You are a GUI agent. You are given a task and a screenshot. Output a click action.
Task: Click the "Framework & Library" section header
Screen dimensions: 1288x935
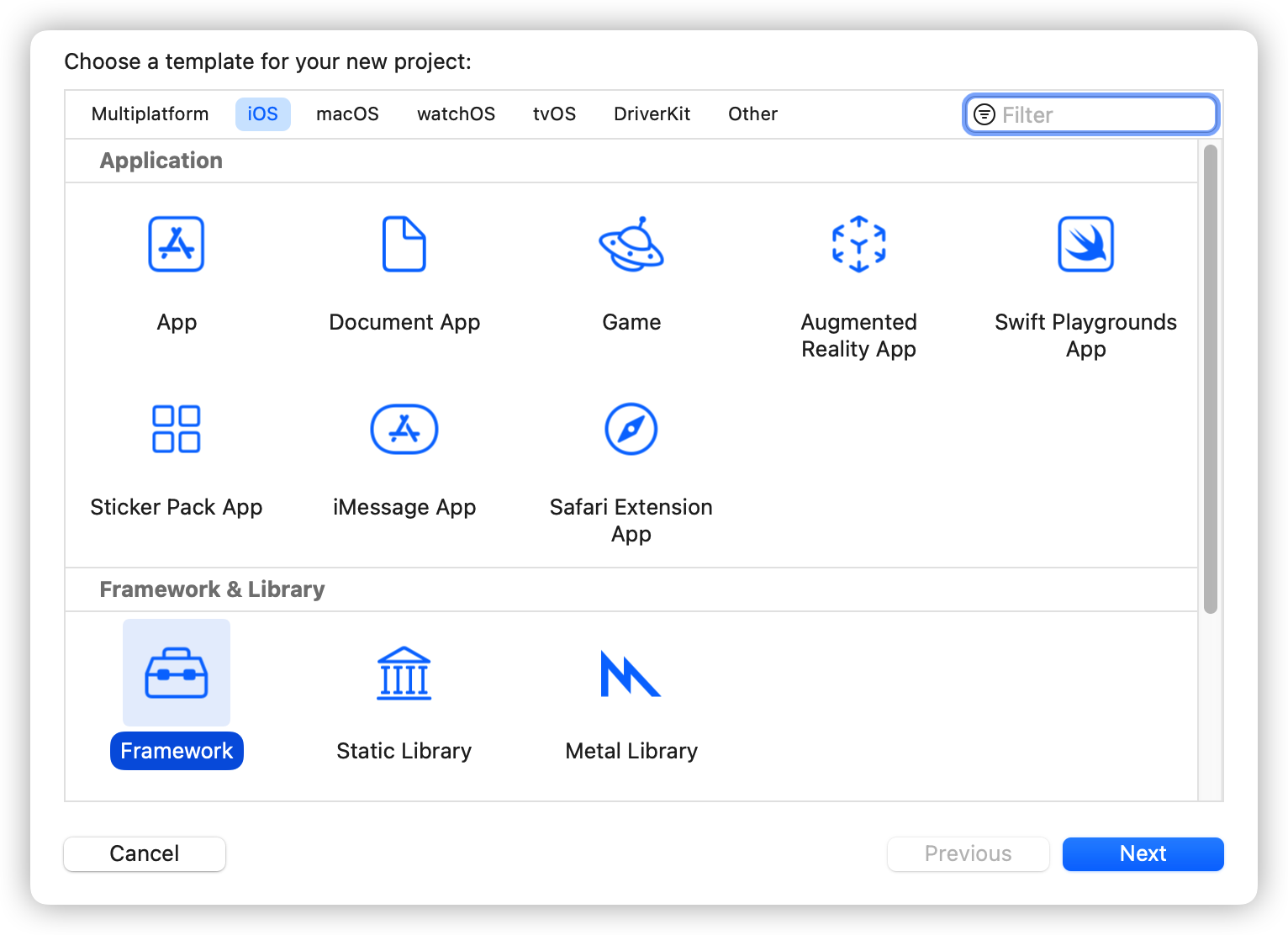coord(212,589)
